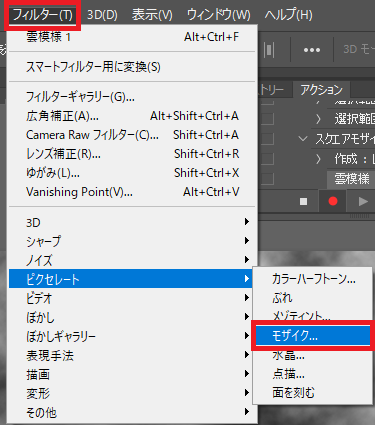Expand the ぼかしギャラリー submenu
The height and width of the screenshot is (425, 375).
click(x=132, y=336)
